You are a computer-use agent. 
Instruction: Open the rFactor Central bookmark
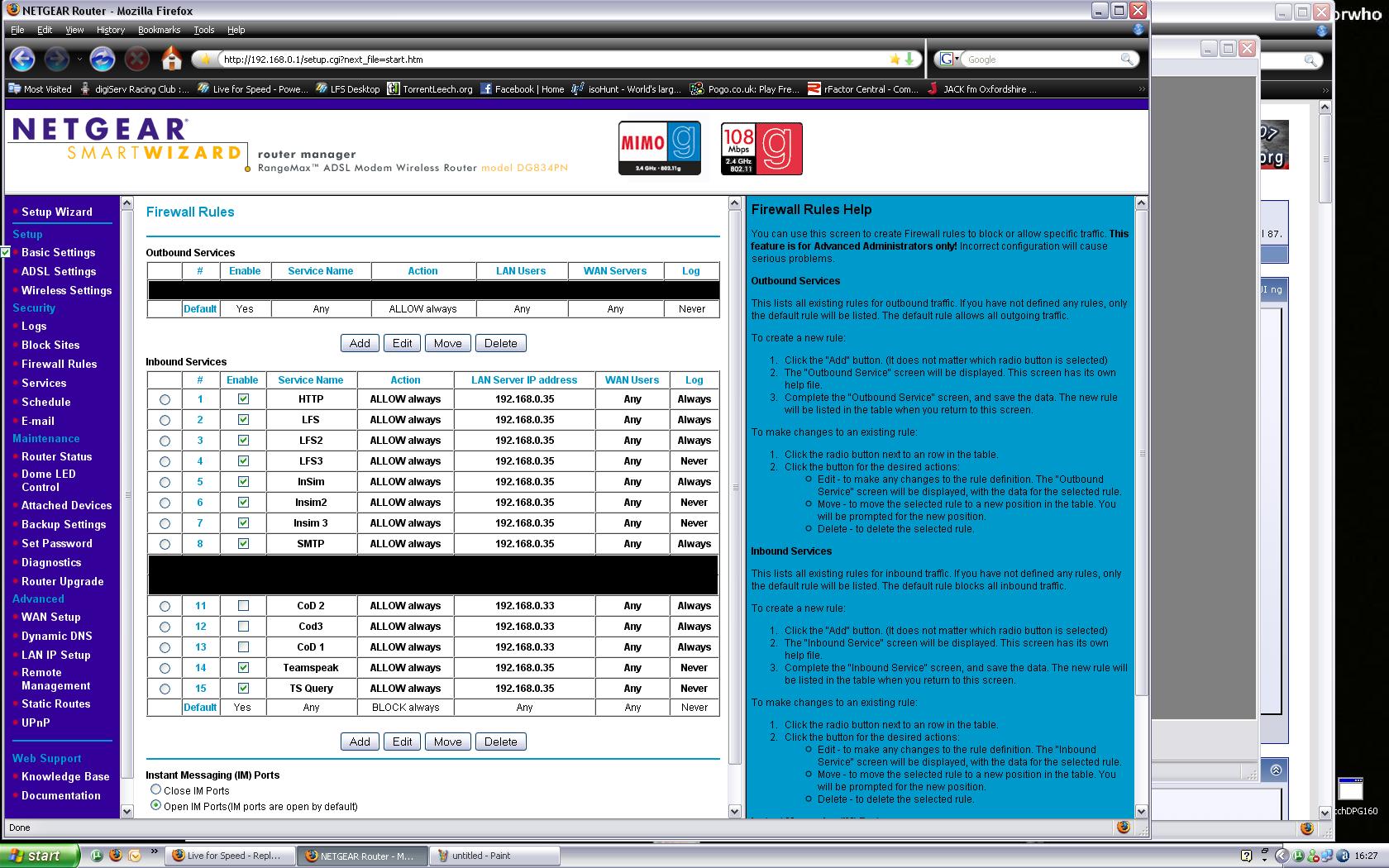pos(863,89)
